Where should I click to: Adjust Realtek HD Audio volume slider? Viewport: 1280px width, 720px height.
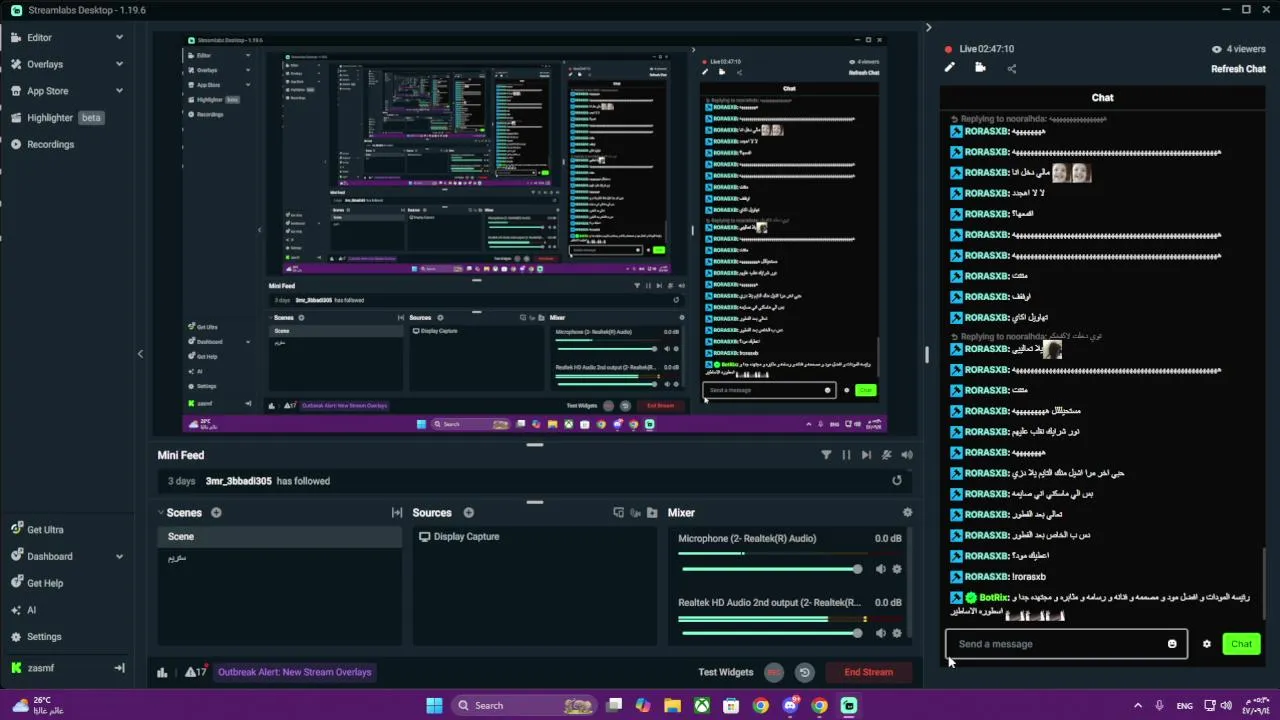pyautogui.click(x=771, y=633)
